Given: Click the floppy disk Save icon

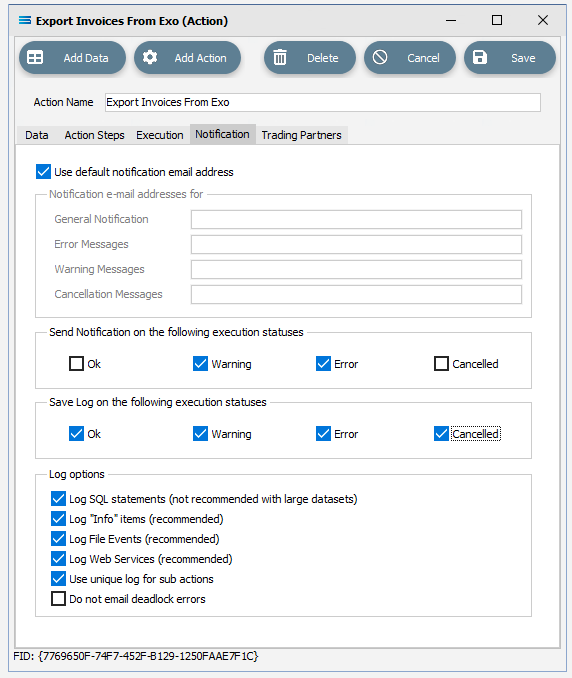Looking at the screenshot, I should [480, 57].
